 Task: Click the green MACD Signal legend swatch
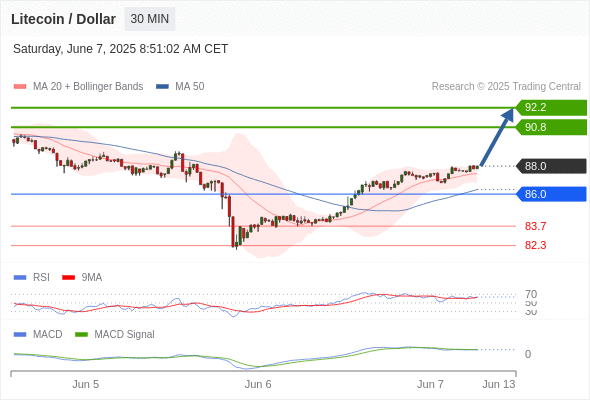point(81,335)
